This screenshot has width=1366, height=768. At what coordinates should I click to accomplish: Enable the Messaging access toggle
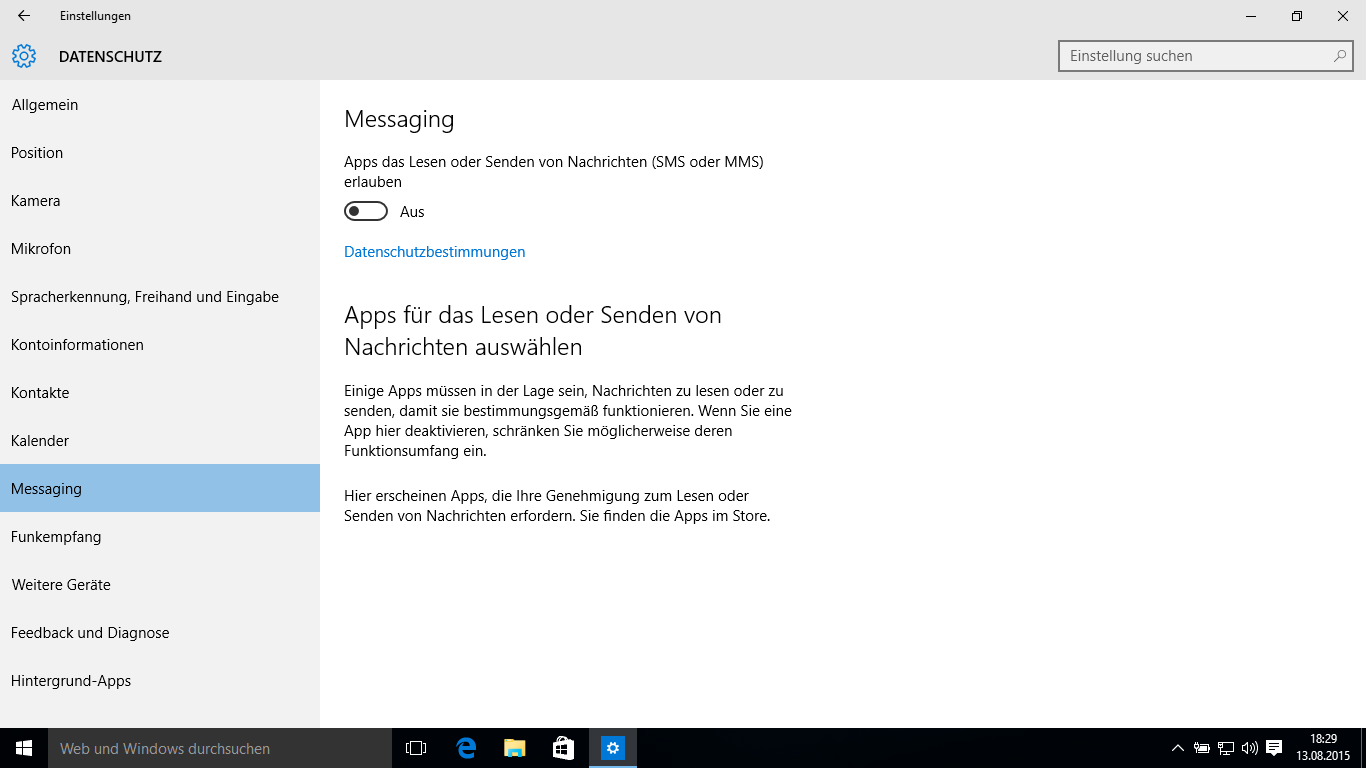click(366, 212)
